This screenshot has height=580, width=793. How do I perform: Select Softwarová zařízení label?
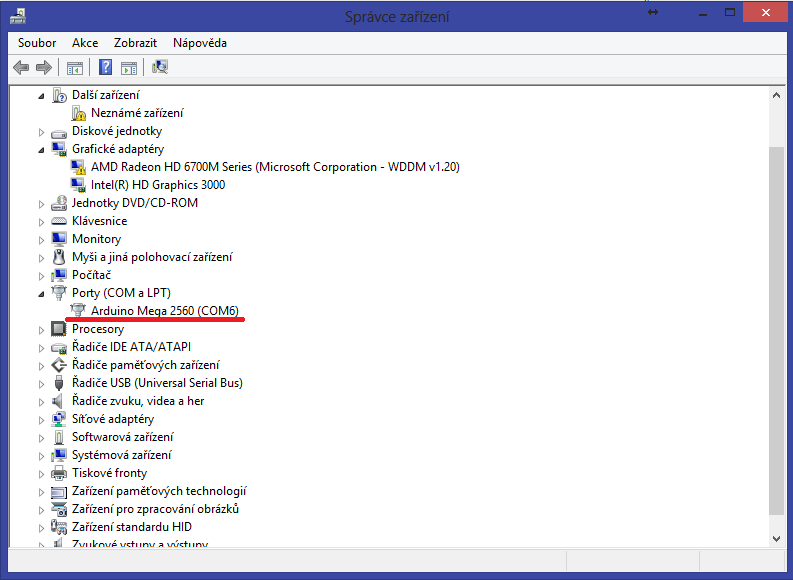click(x=123, y=437)
